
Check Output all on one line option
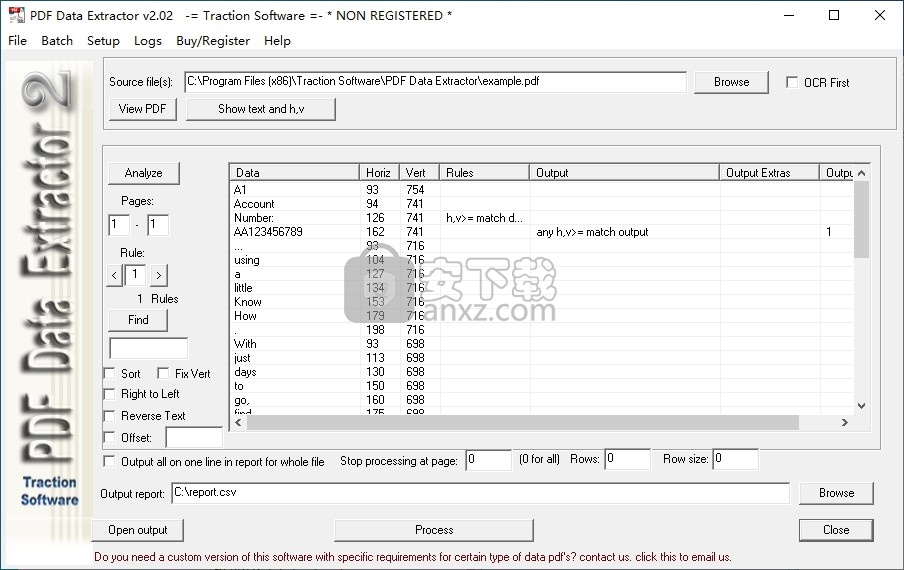pyautogui.click(x=110, y=462)
